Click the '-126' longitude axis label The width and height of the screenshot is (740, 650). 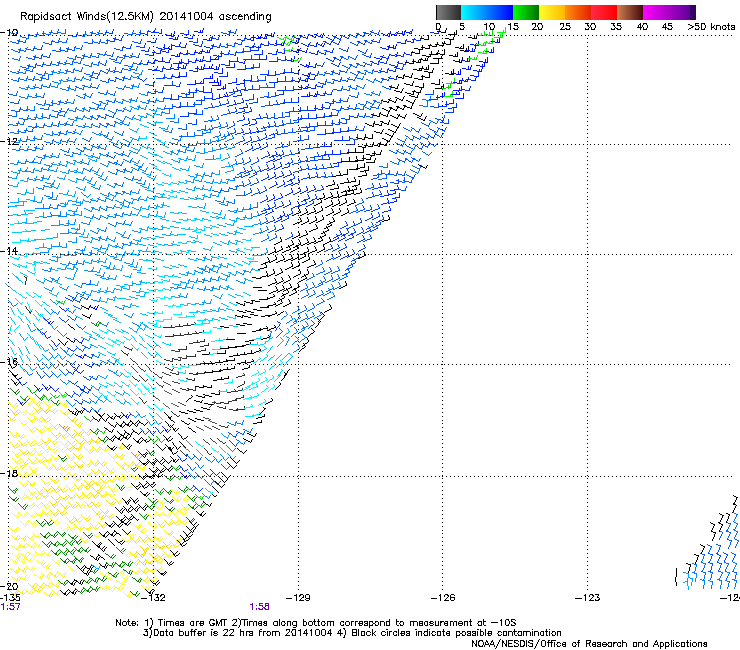[443, 598]
